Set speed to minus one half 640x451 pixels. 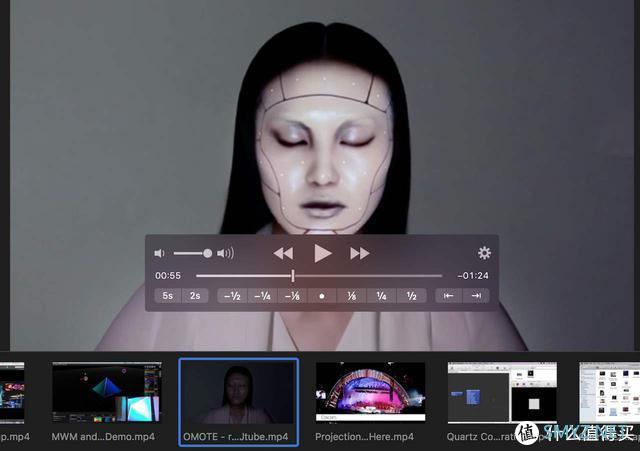coord(232,295)
